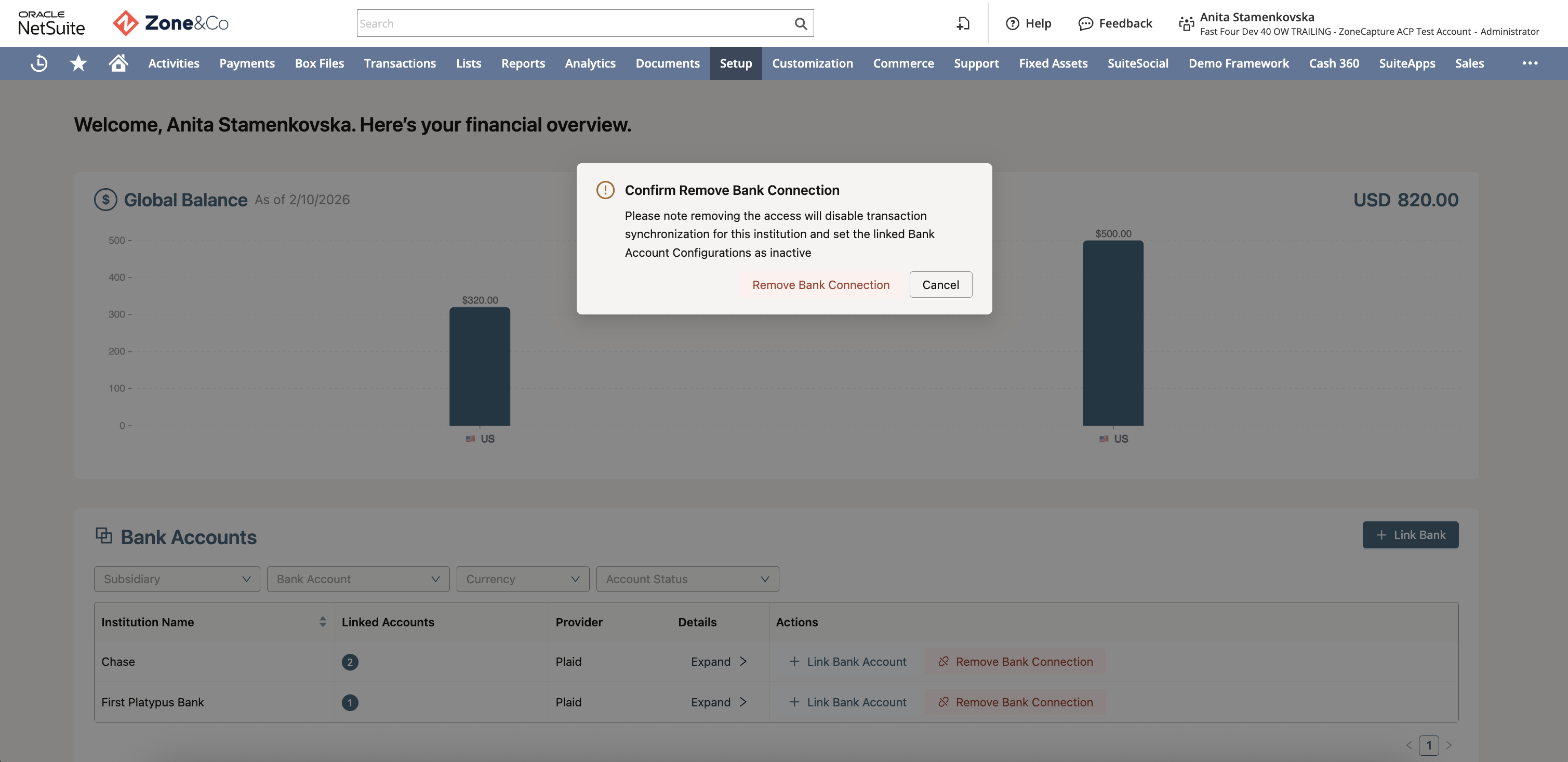1568x762 pixels.
Task: Click the search magnifier icon
Action: [801, 24]
